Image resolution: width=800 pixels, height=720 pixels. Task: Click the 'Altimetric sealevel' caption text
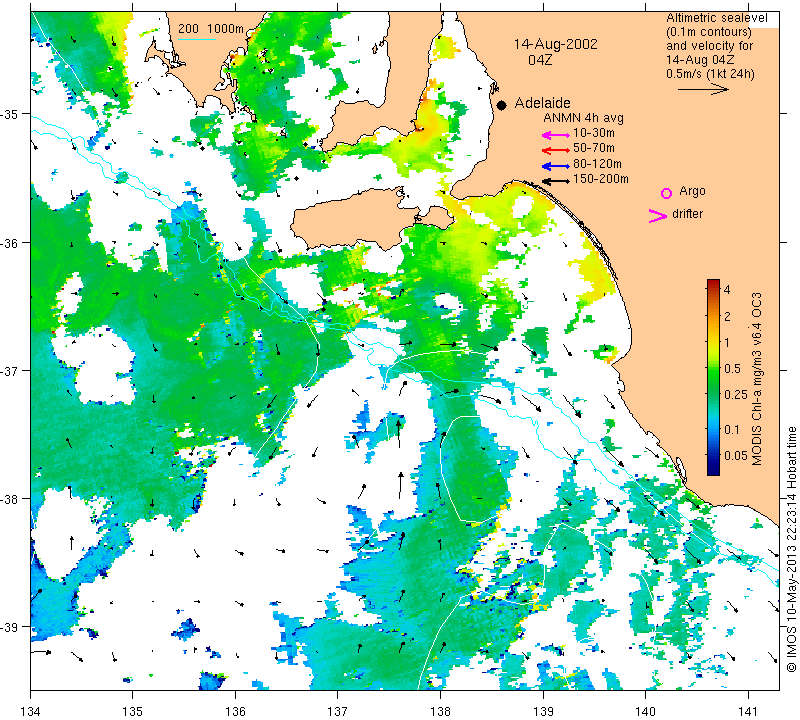pos(716,18)
